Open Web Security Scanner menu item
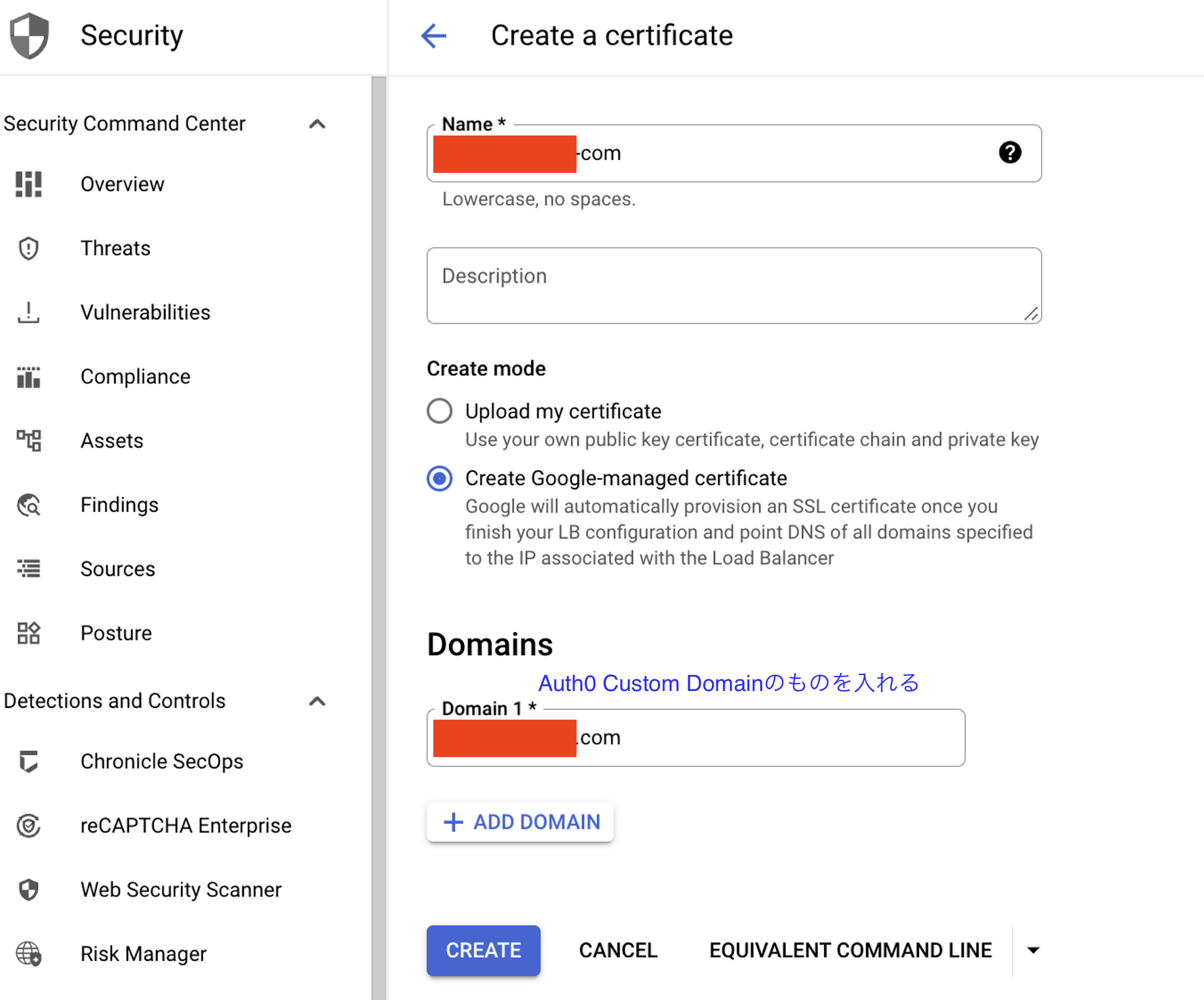This screenshot has height=1000, width=1204. (180, 890)
